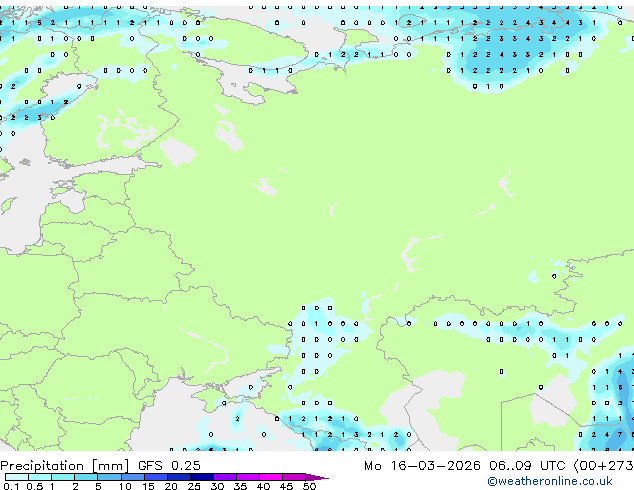Click the legend value label '25'
The image size is (634, 490).
tap(194, 486)
